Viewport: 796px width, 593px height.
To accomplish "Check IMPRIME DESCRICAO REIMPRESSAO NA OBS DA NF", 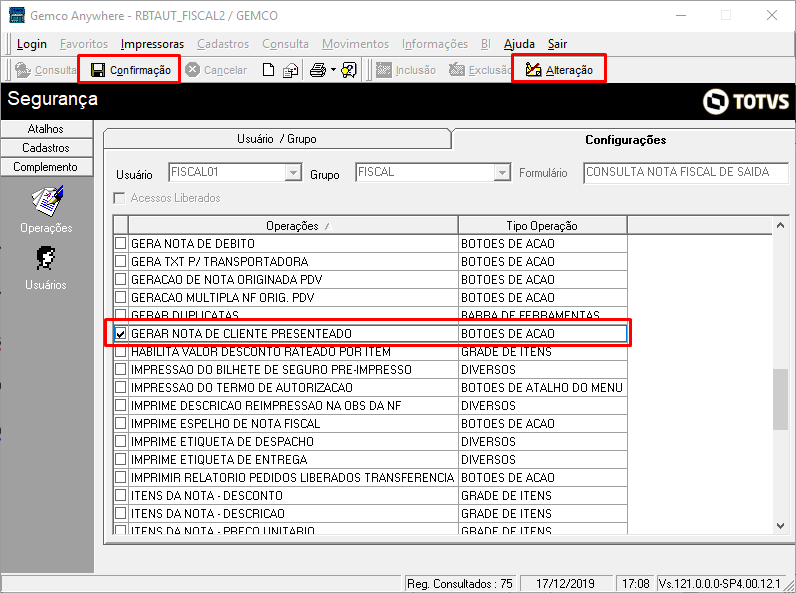I will [120, 405].
